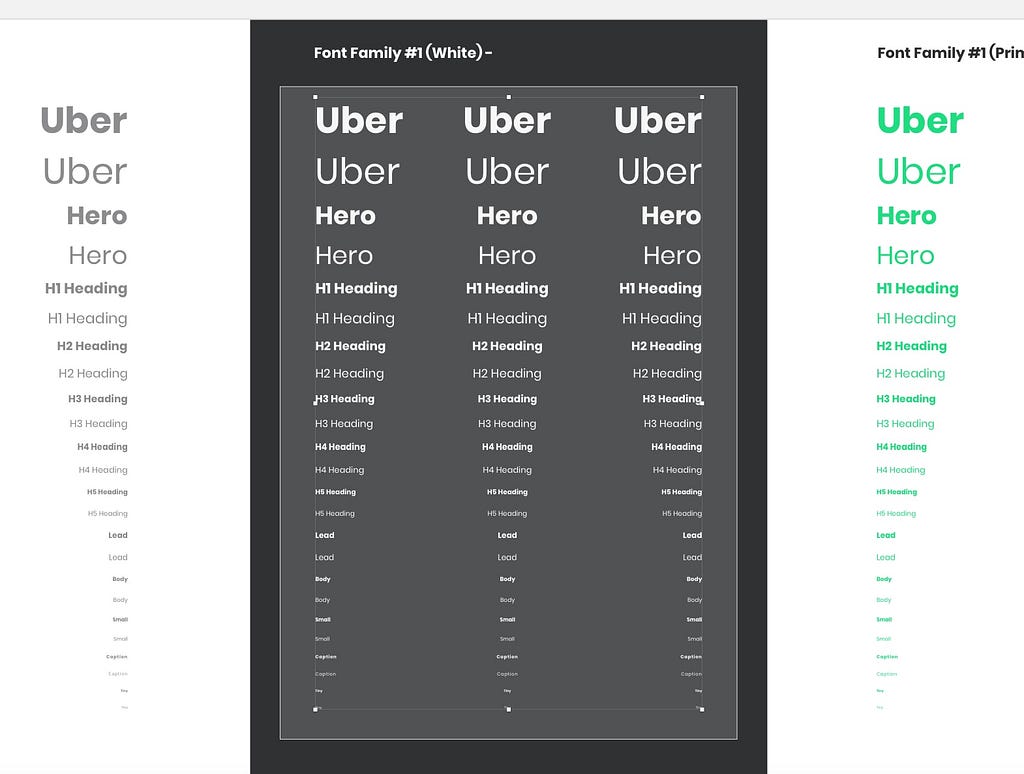Click bold white 'Lead' in the centered column
Image resolution: width=1024 pixels, height=774 pixels.
pyautogui.click(x=507, y=535)
